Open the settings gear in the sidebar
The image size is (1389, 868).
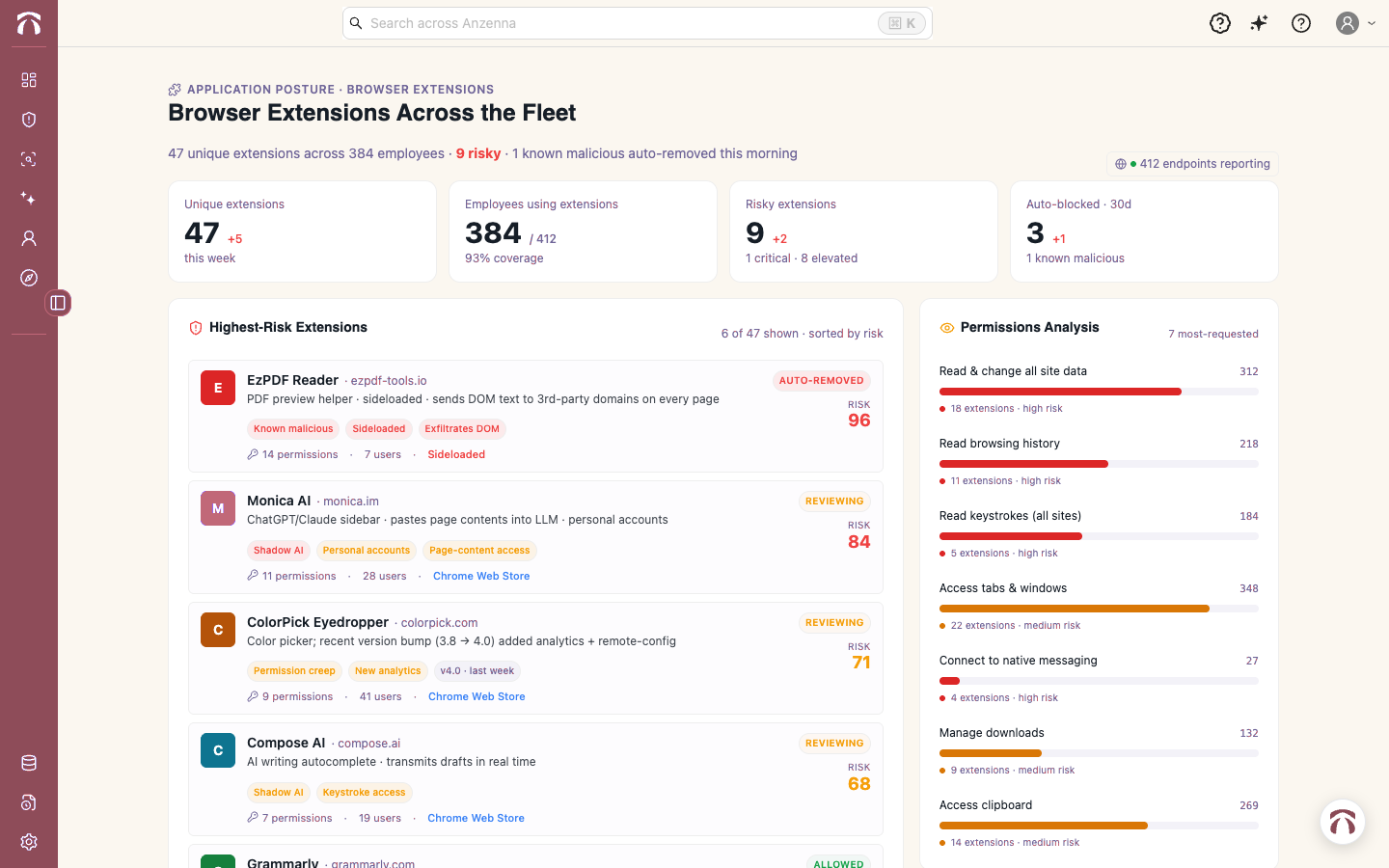coord(29,842)
